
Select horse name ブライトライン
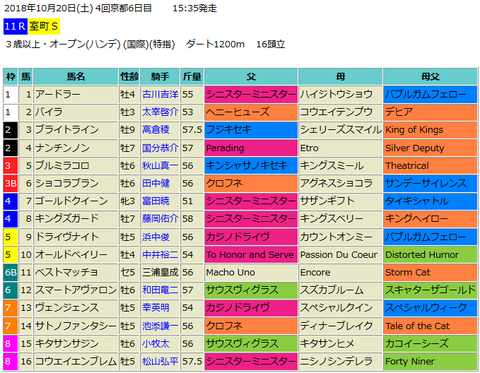(x=67, y=130)
